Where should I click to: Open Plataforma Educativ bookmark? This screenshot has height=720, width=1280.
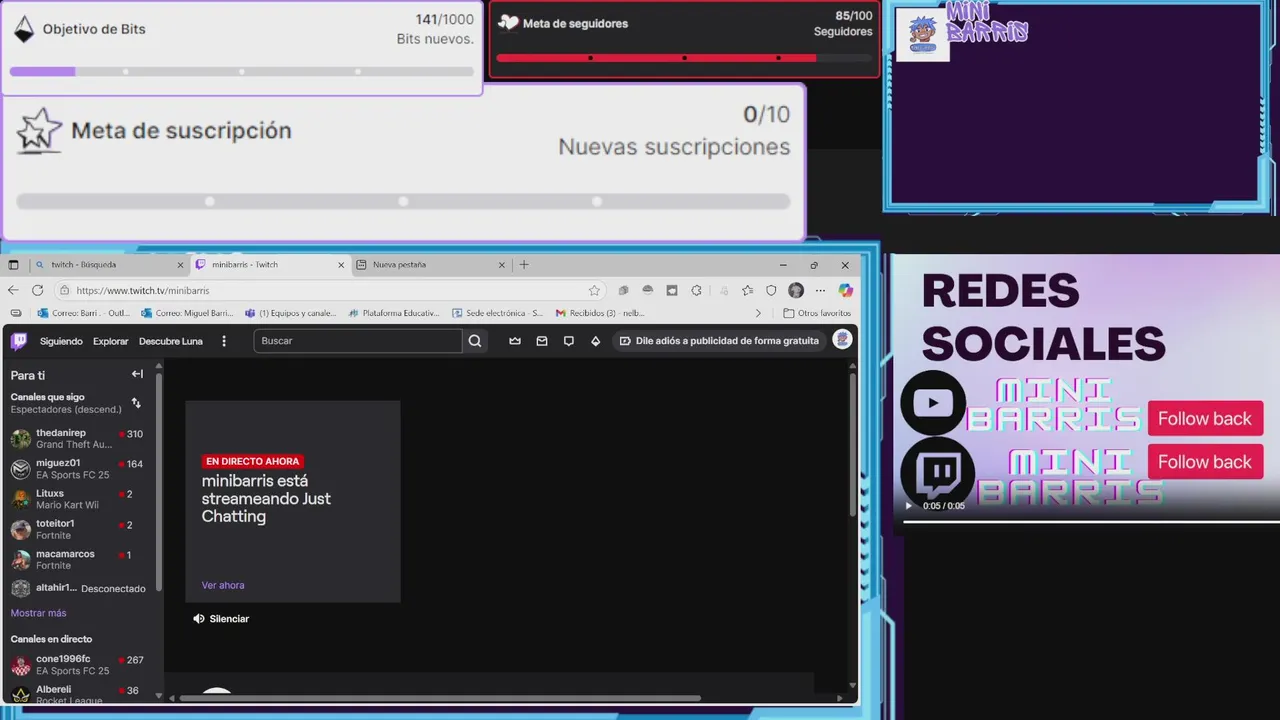pyautogui.click(x=394, y=313)
